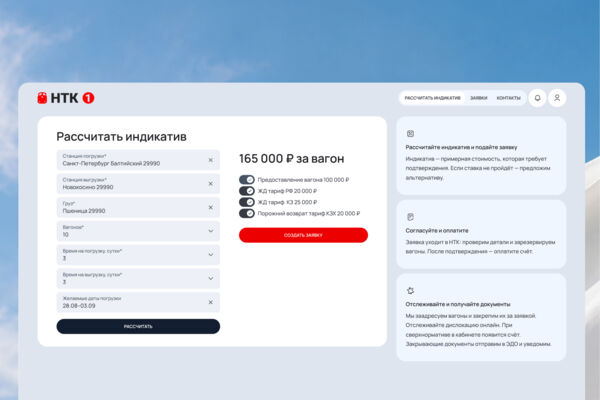Click the 165 000 ₽ за вагон price
Image resolution: width=600 pixels, height=400 pixels.
click(292, 158)
